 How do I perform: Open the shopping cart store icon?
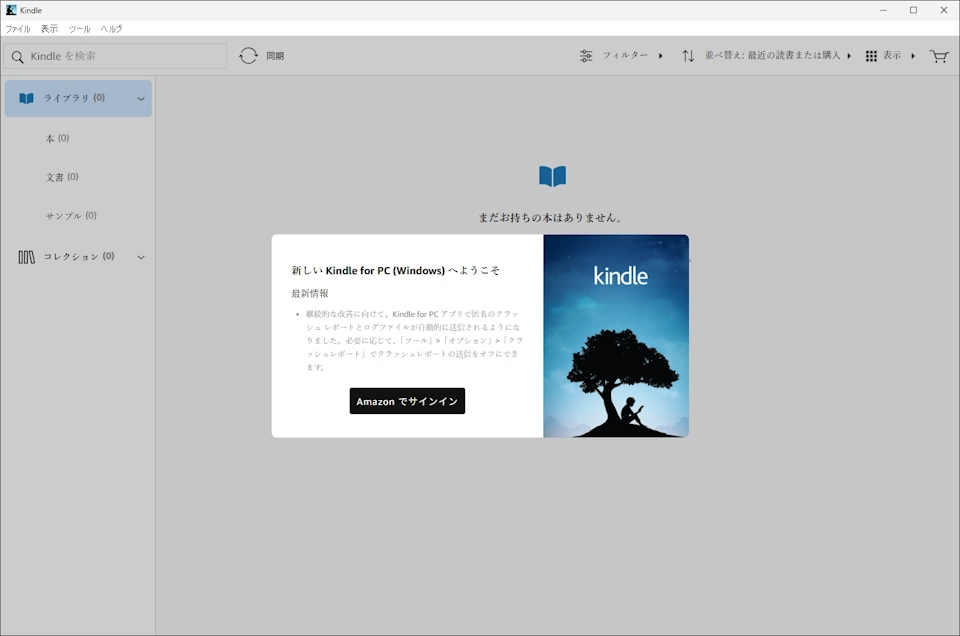pyautogui.click(x=938, y=56)
